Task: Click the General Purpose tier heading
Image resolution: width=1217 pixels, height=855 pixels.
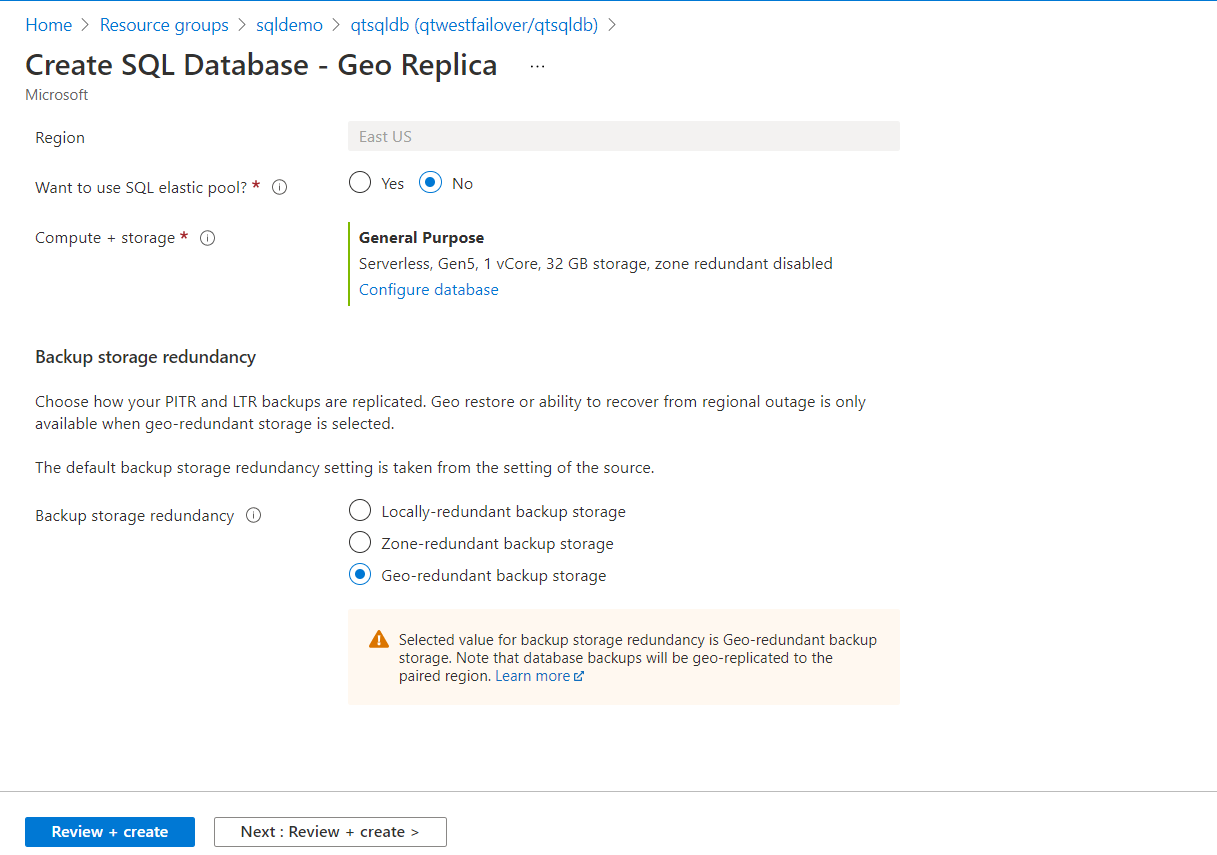Action: tap(421, 238)
